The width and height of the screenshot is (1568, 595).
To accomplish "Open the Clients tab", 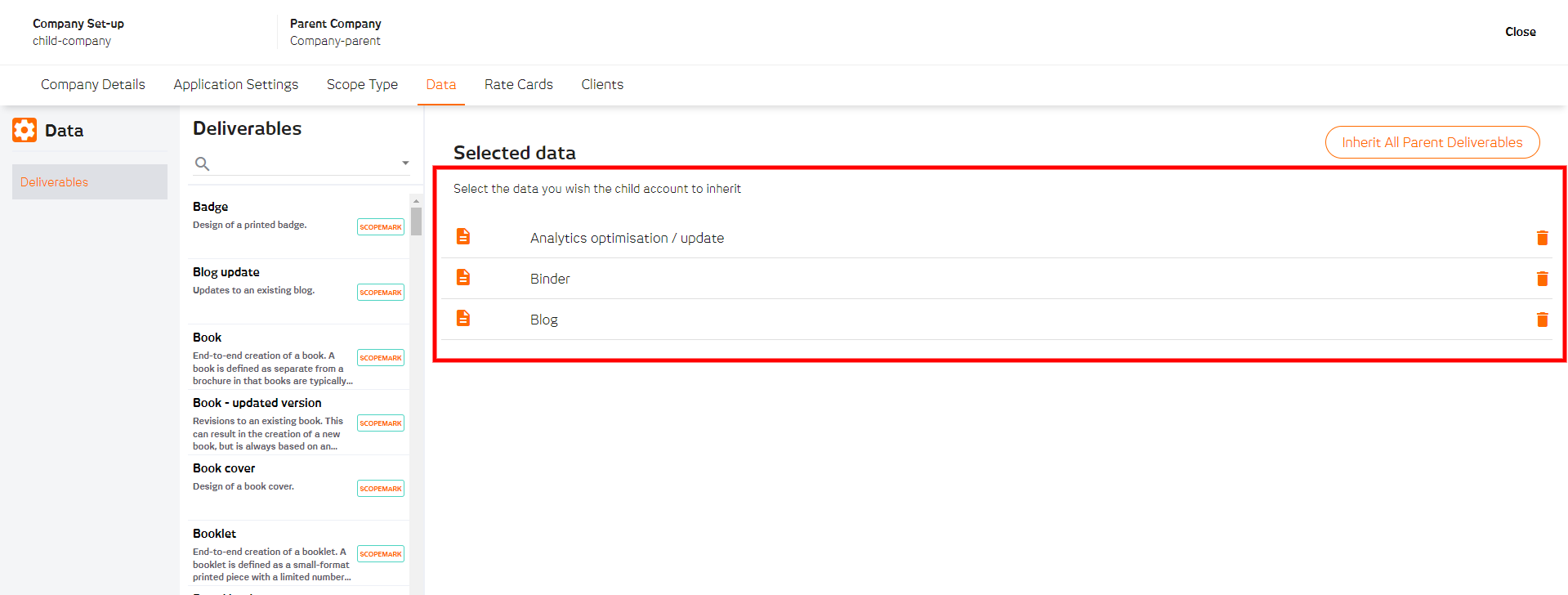I will pos(602,84).
